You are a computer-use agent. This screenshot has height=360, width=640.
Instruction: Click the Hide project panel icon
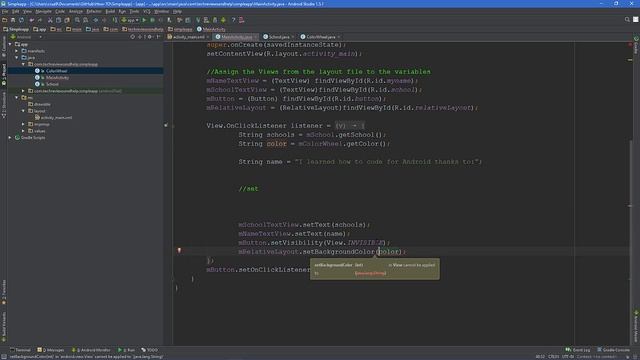pyautogui.click(x=158, y=37)
